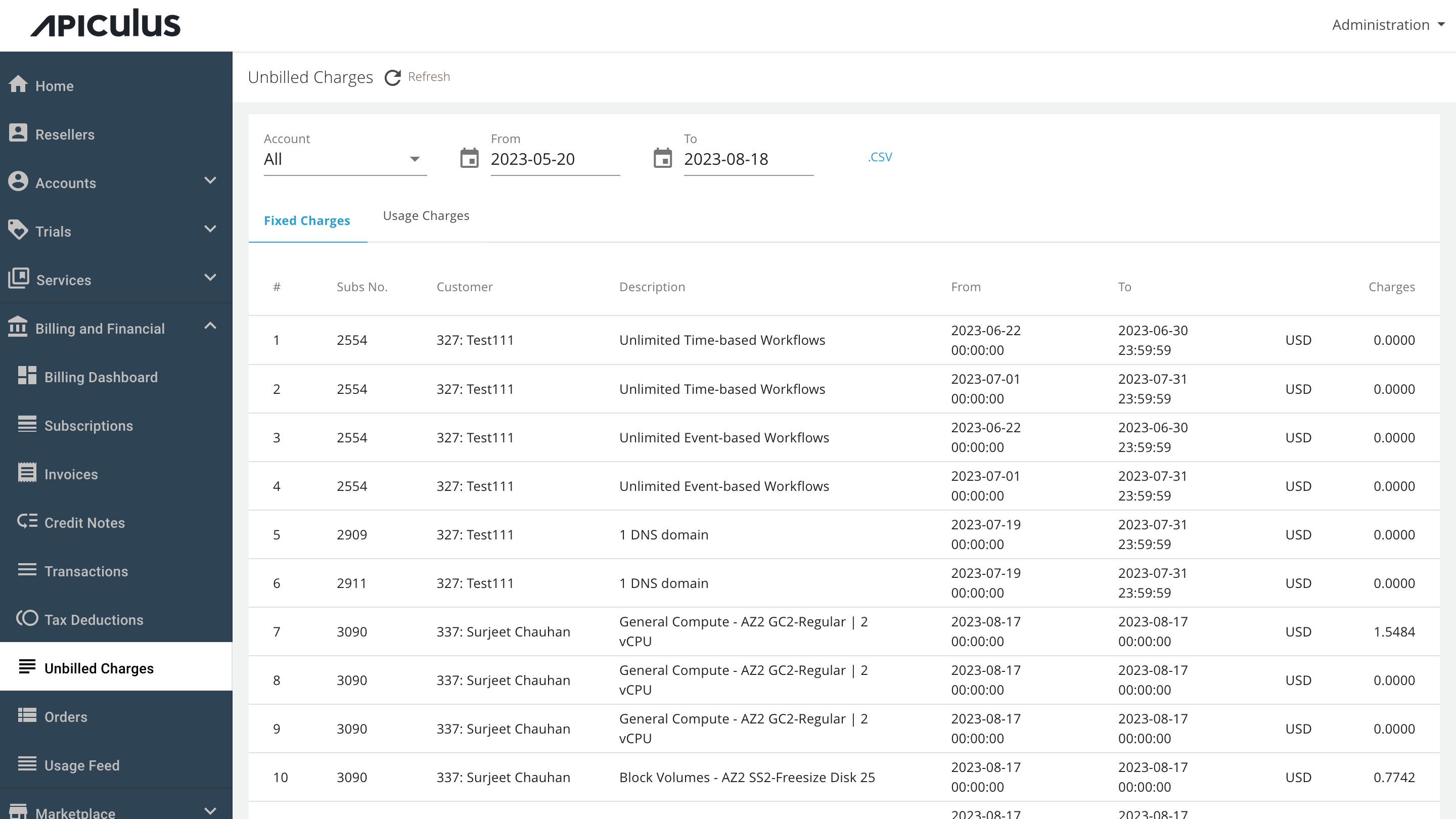
Task: Click the Apiculus logo
Action: 106,24
